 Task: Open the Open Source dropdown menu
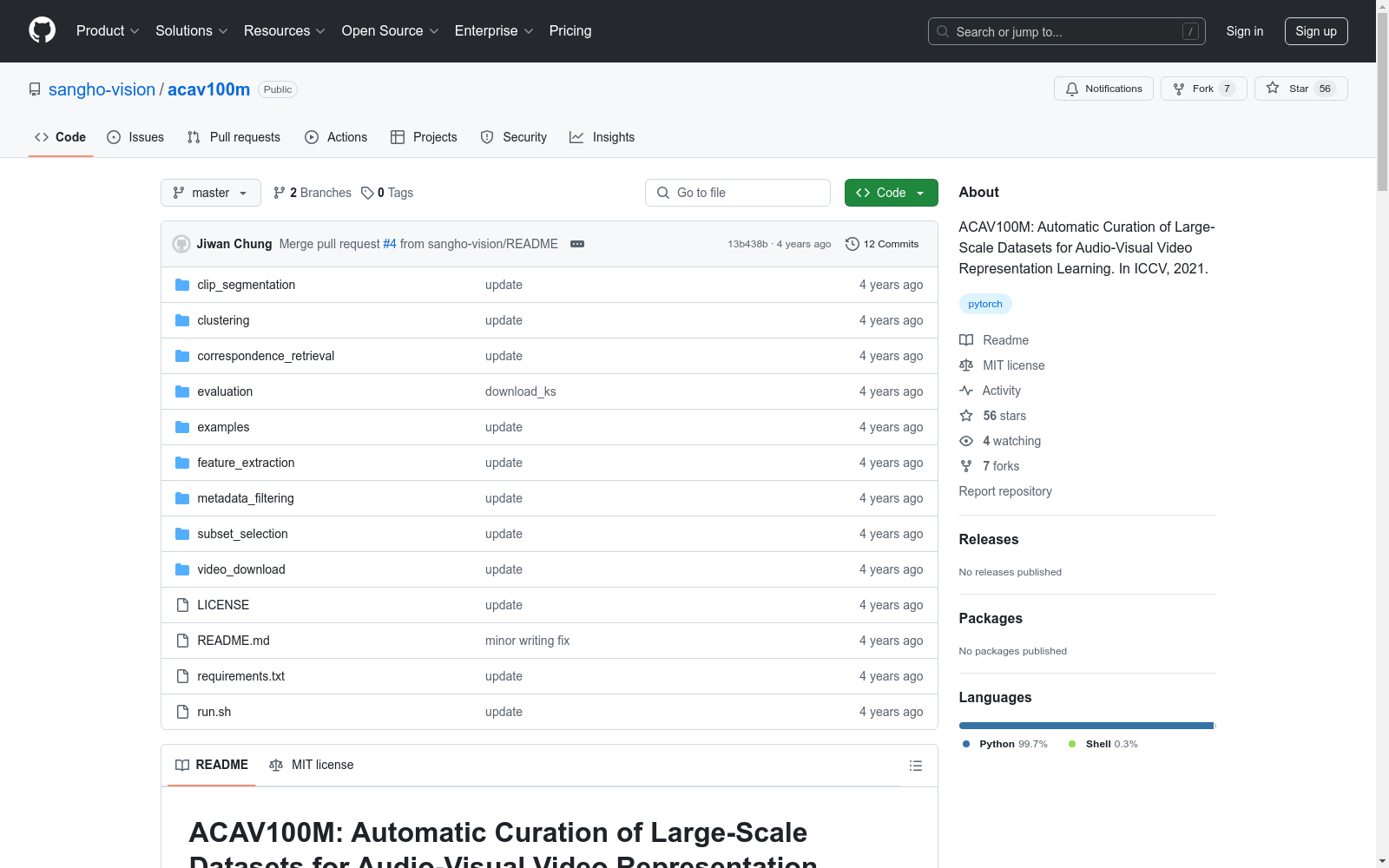[x=391, y=31]
